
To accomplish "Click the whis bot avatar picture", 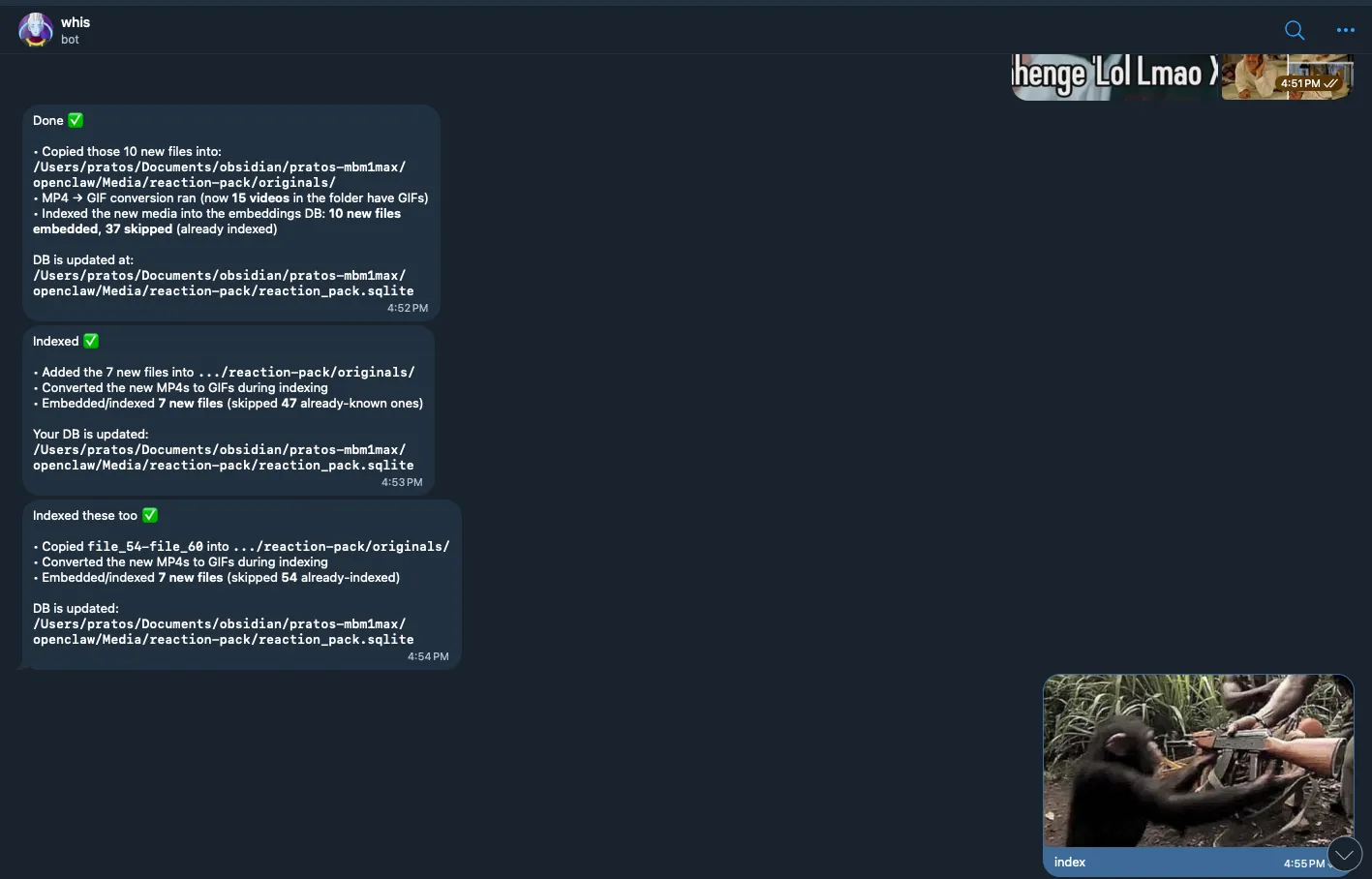I will (36, 30).
